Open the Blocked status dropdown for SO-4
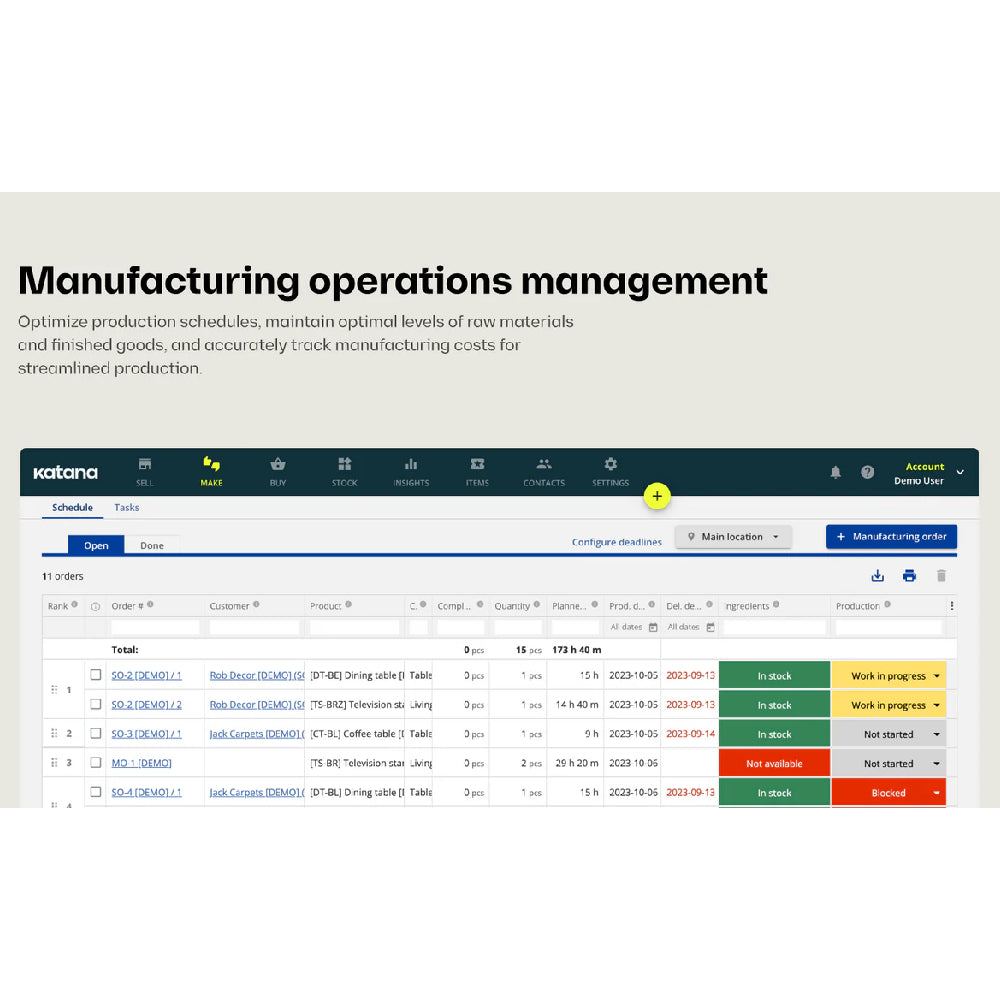Image resolution: width=1000 pixels, height=1000 pixels. [x=888, y=793]
